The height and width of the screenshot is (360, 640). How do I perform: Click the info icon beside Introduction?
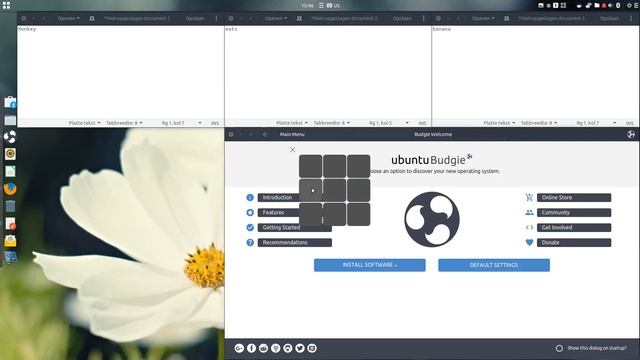coord(250,198)
